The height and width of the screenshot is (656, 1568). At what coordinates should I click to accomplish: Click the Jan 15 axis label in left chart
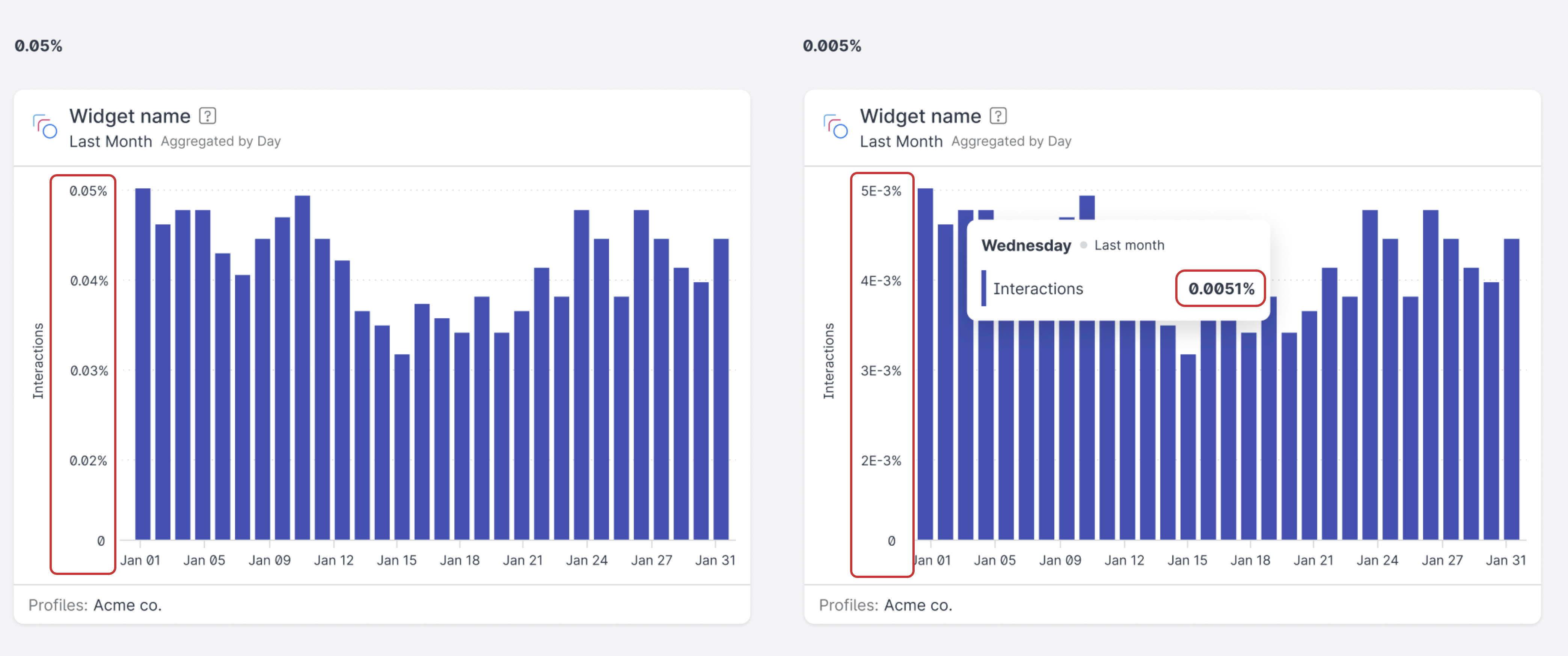[x=396, y=560]
